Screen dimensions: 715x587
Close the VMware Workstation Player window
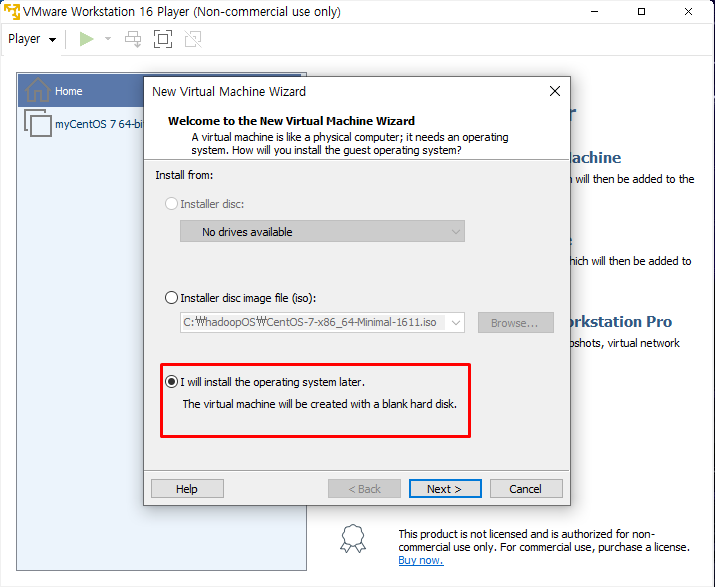pos(689,11)
